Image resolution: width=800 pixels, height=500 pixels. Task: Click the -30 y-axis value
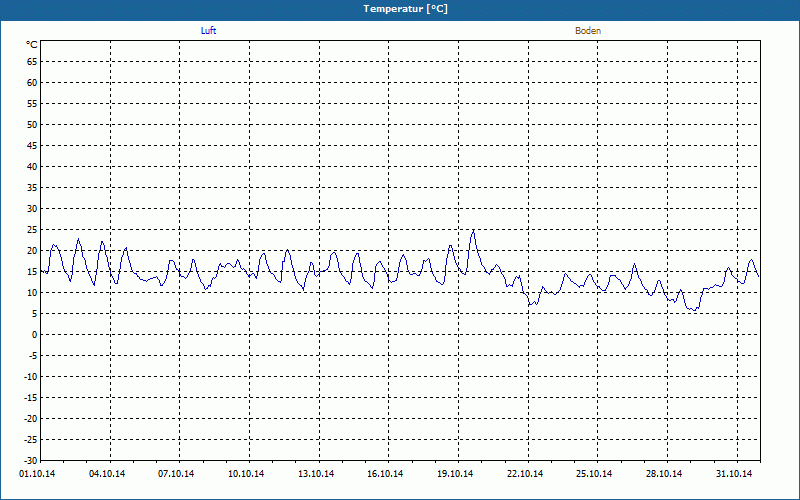click(x=31, y=460)
